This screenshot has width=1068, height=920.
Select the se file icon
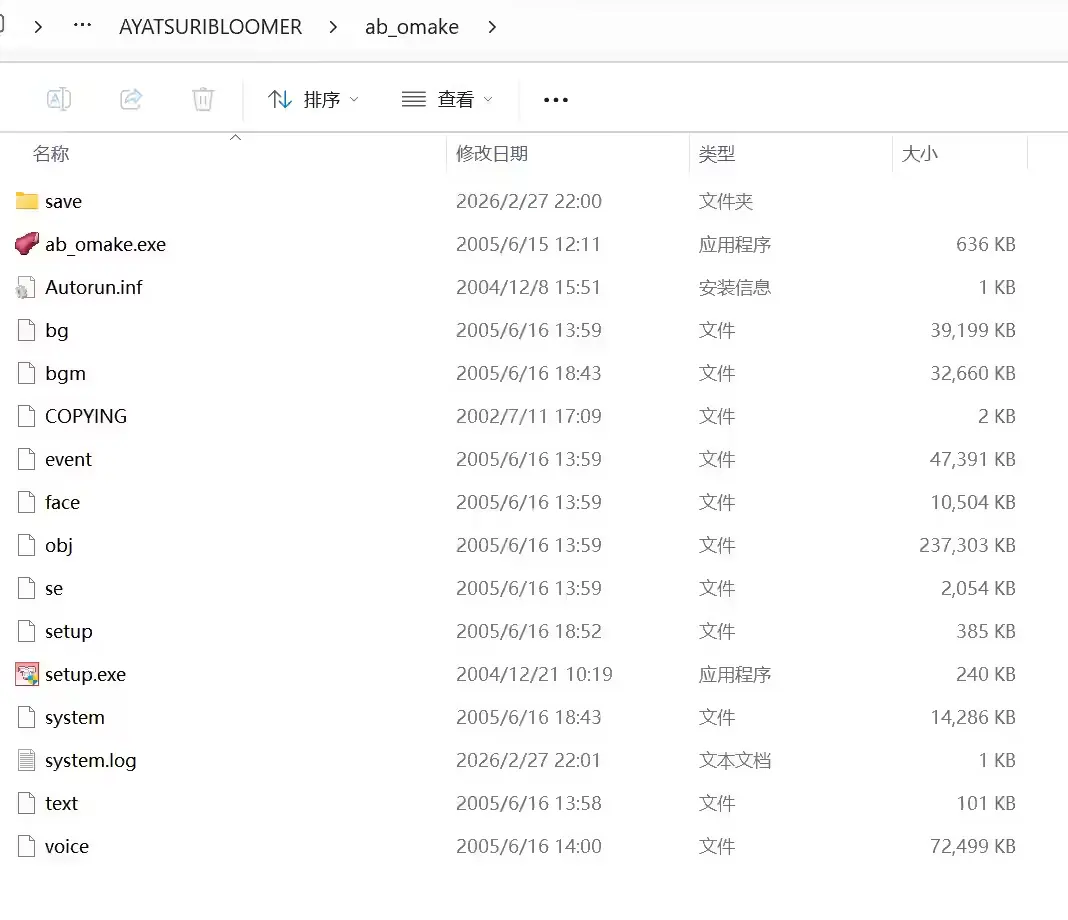click(27, 588)
